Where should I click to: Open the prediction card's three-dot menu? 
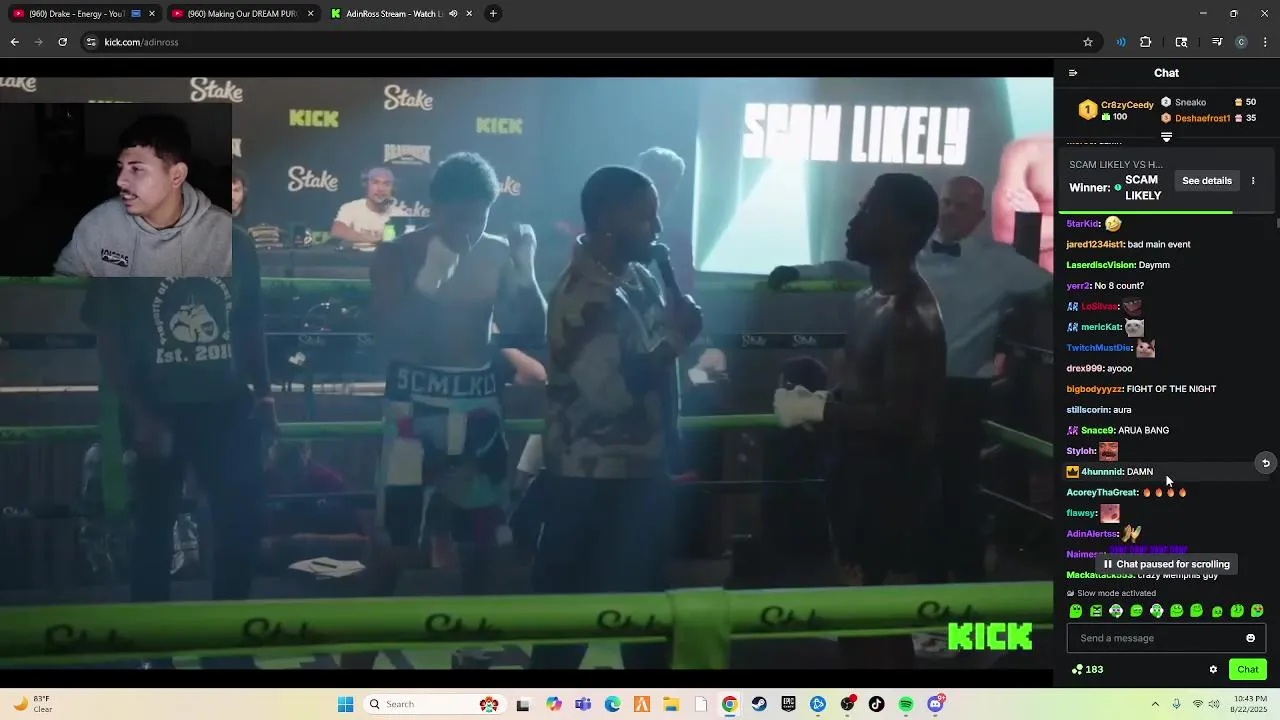click(x=1253, y=181)
